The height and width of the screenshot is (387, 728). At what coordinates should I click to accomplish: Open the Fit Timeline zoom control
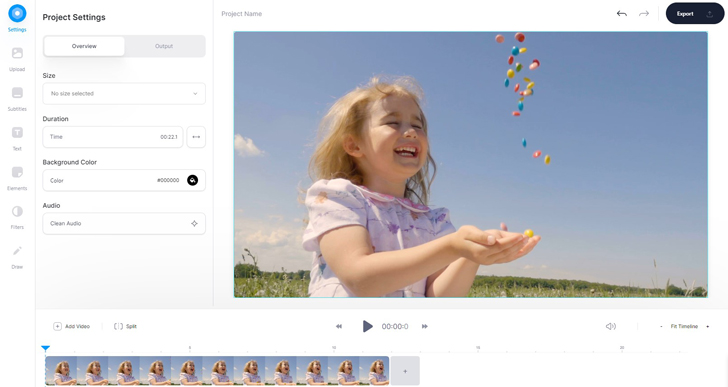(x=684, y=326)
